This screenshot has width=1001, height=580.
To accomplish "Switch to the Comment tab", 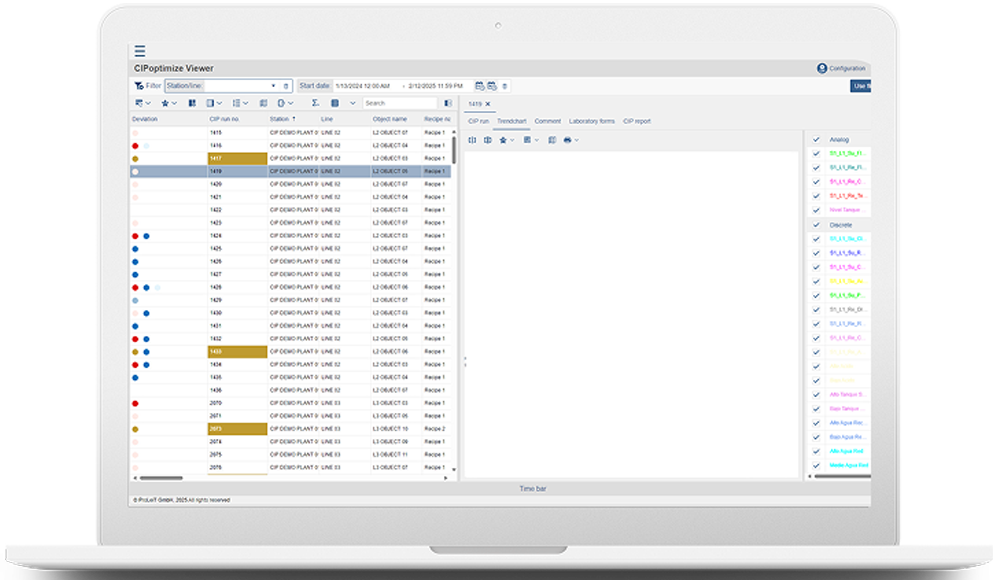I will (548, 121).
